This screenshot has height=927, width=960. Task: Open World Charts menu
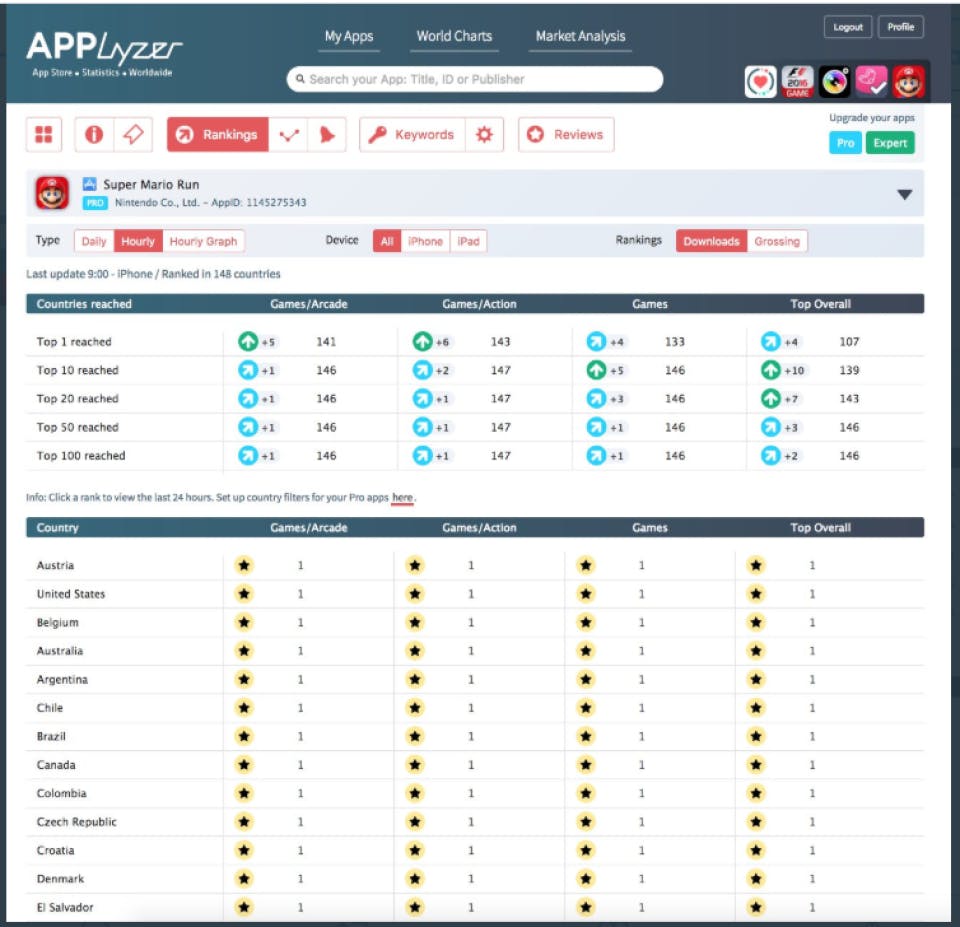[x=454, y=37]
